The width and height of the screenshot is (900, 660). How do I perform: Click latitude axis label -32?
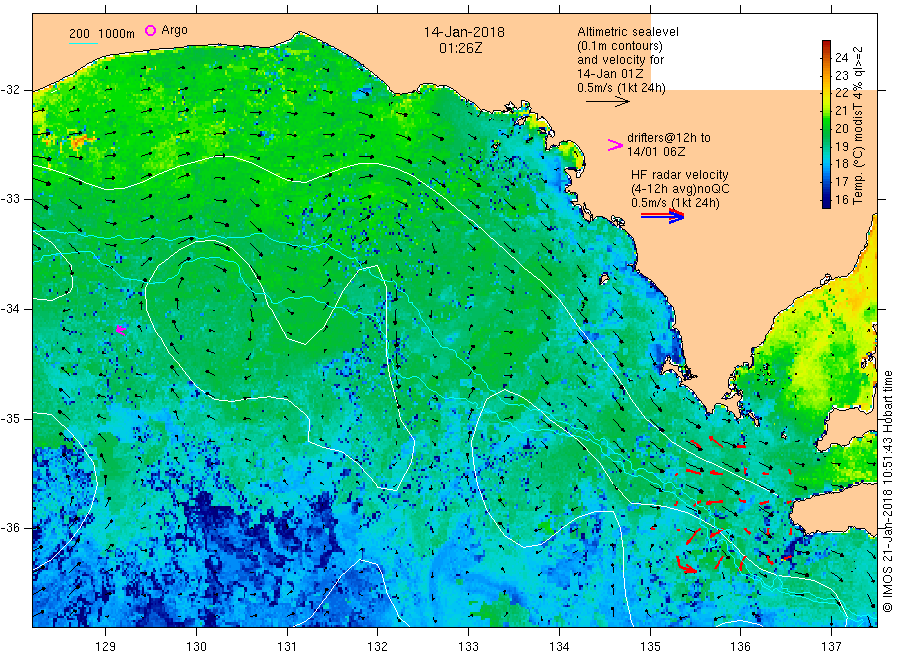click(x=10, y=90)
